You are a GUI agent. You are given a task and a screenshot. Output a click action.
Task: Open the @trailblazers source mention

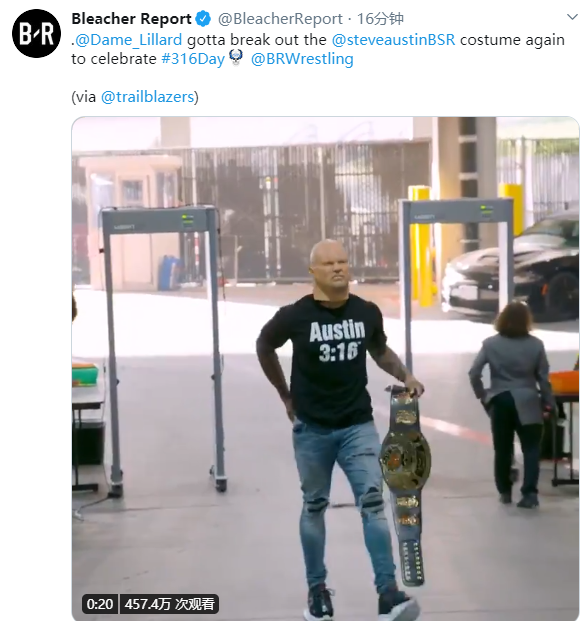(147, 97)
